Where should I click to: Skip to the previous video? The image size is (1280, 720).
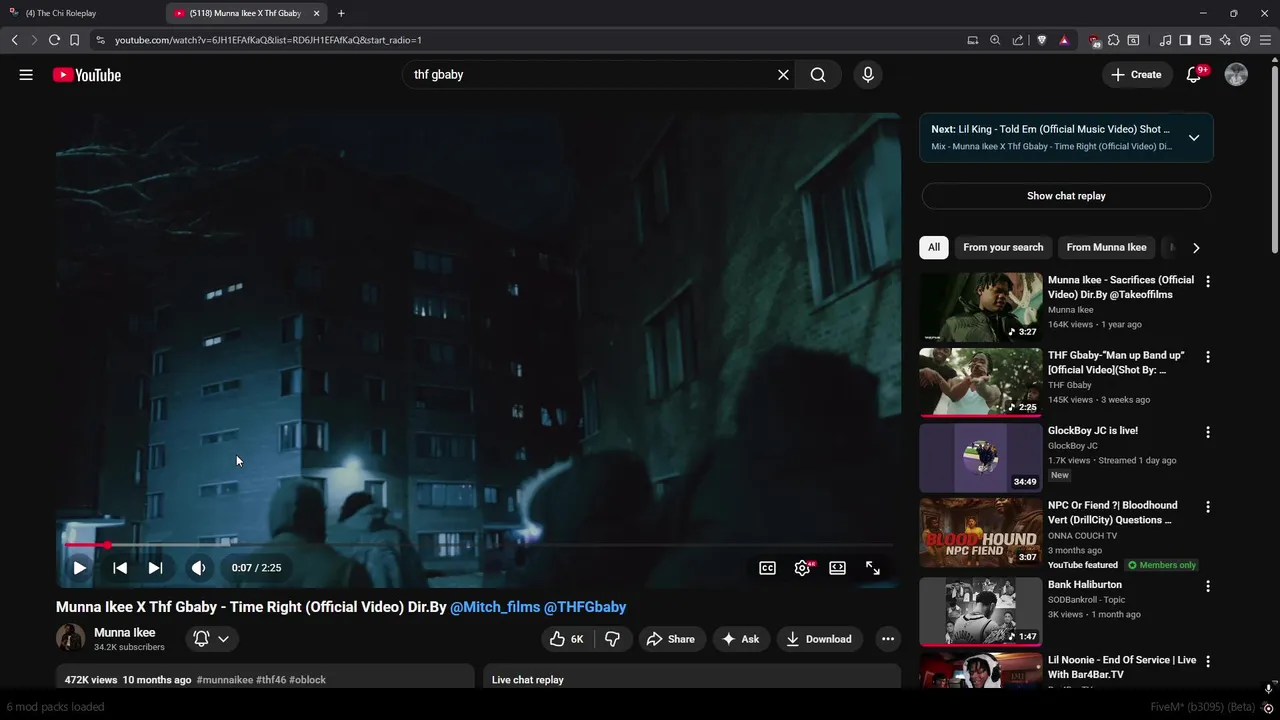pyautogui.click(x=120, y=568)
